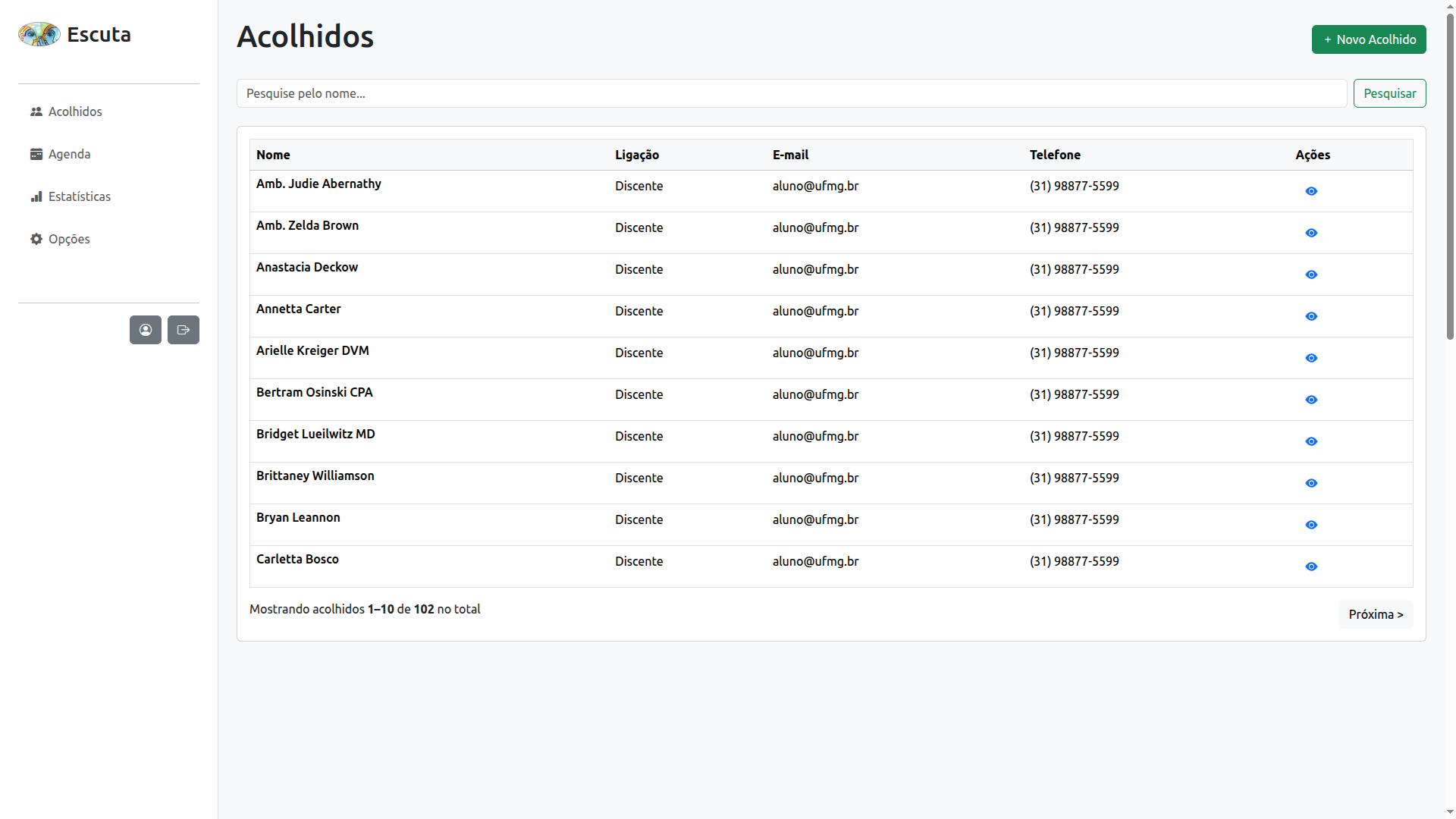This screenshot has width=1456, height=819.
Task: Click eye icon for Carletta Bosco
Action: click(1311, 566)
